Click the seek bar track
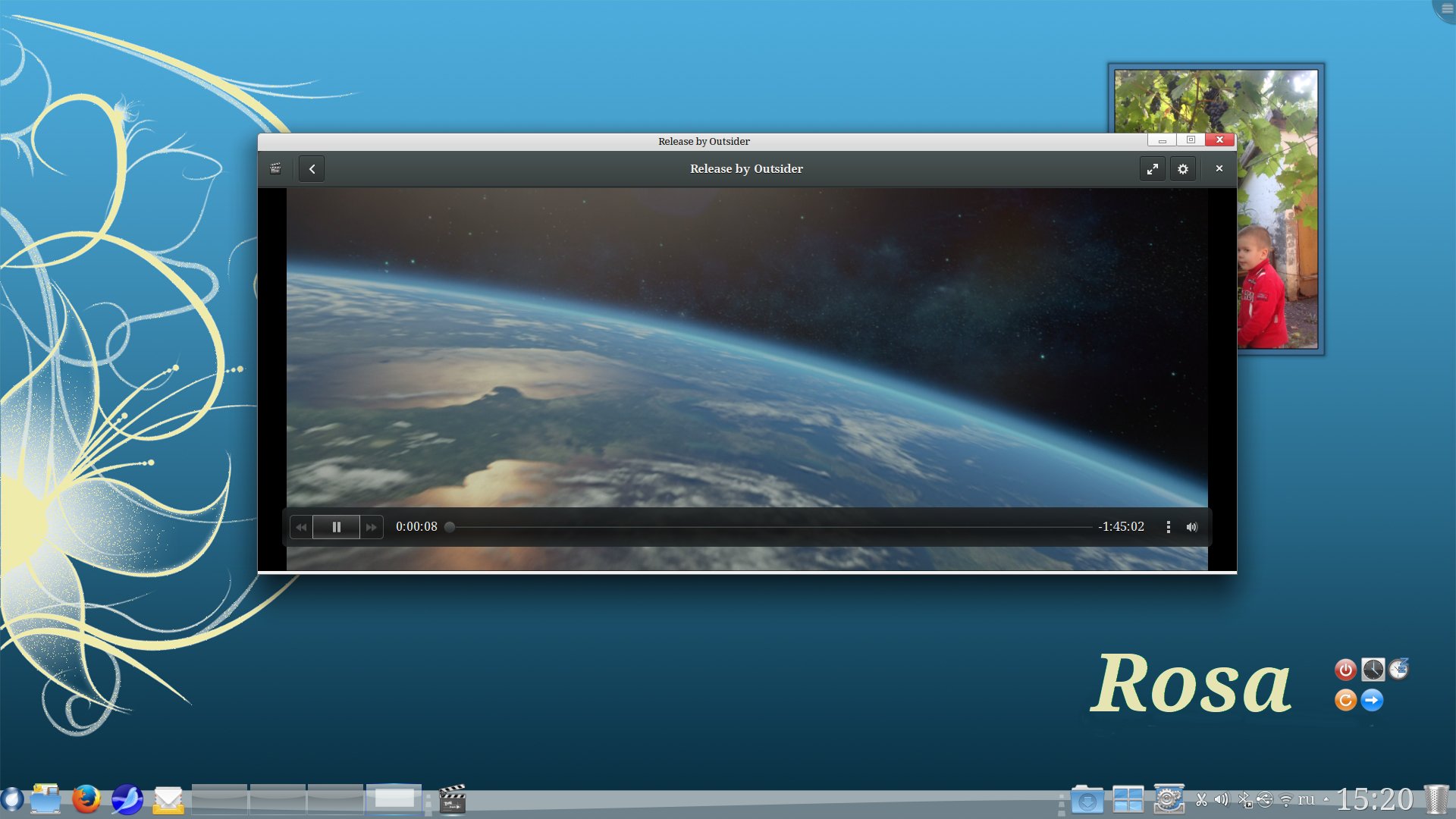 [x=758, y=527]
